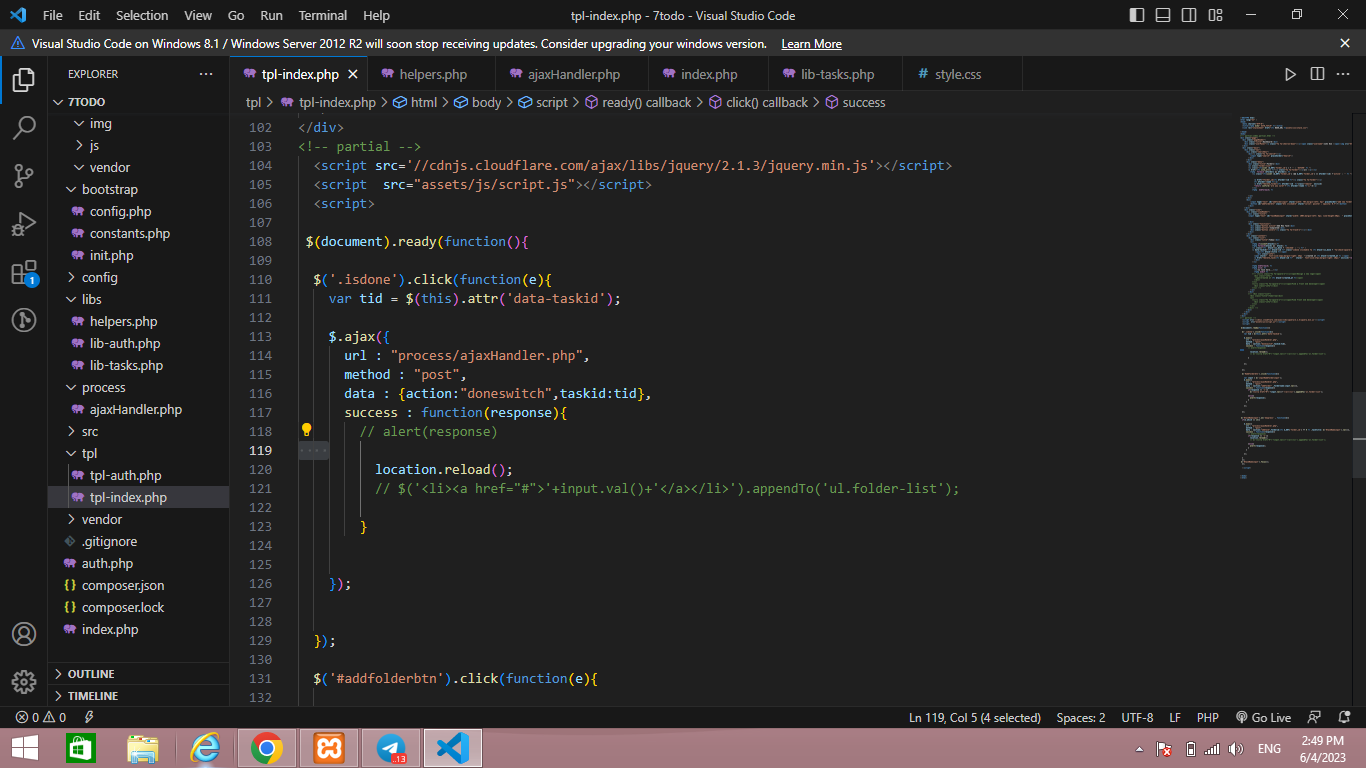Collapse the bootstrap folder

tap(139, 190)
